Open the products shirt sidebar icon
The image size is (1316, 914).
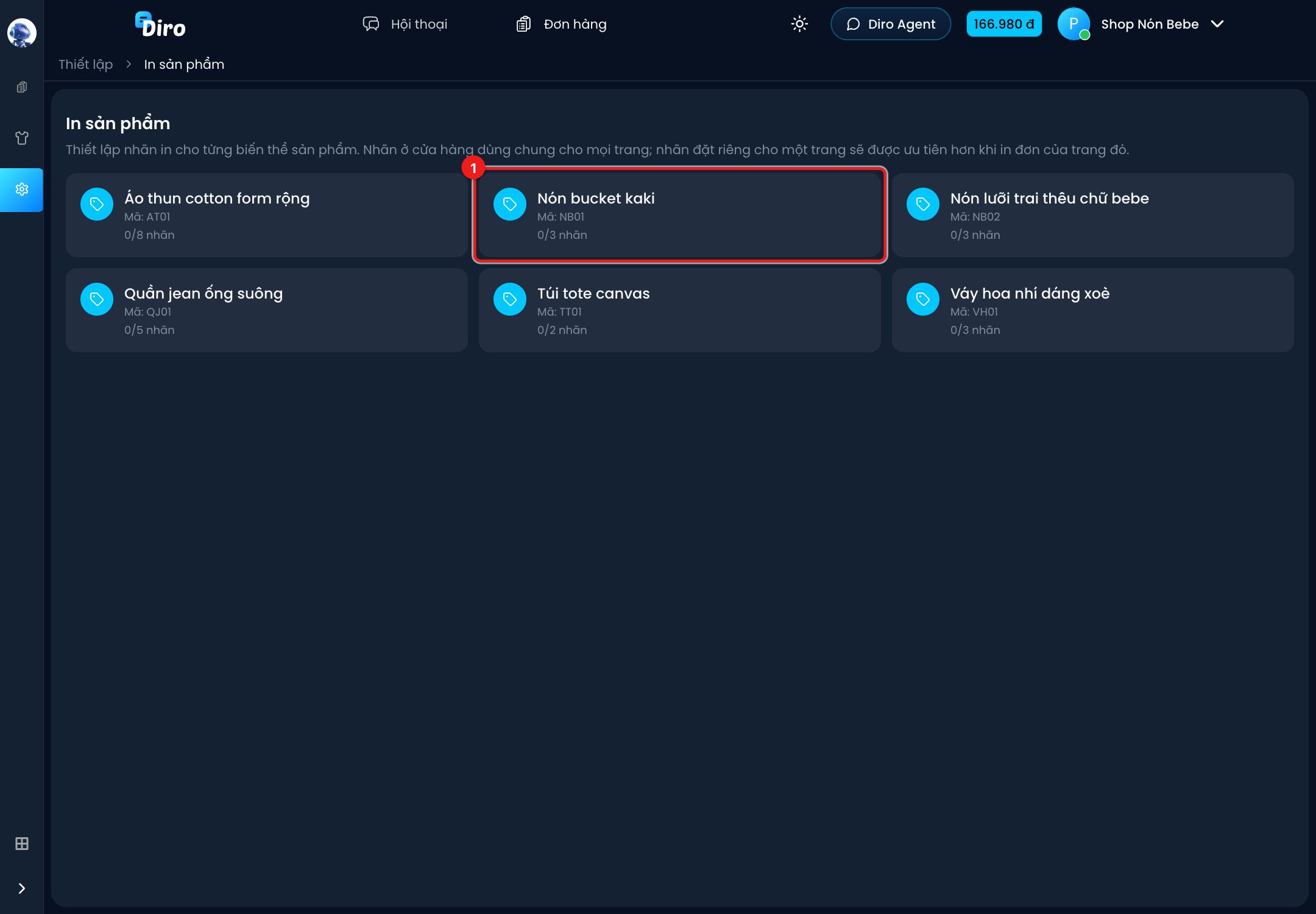pos(21,138)
